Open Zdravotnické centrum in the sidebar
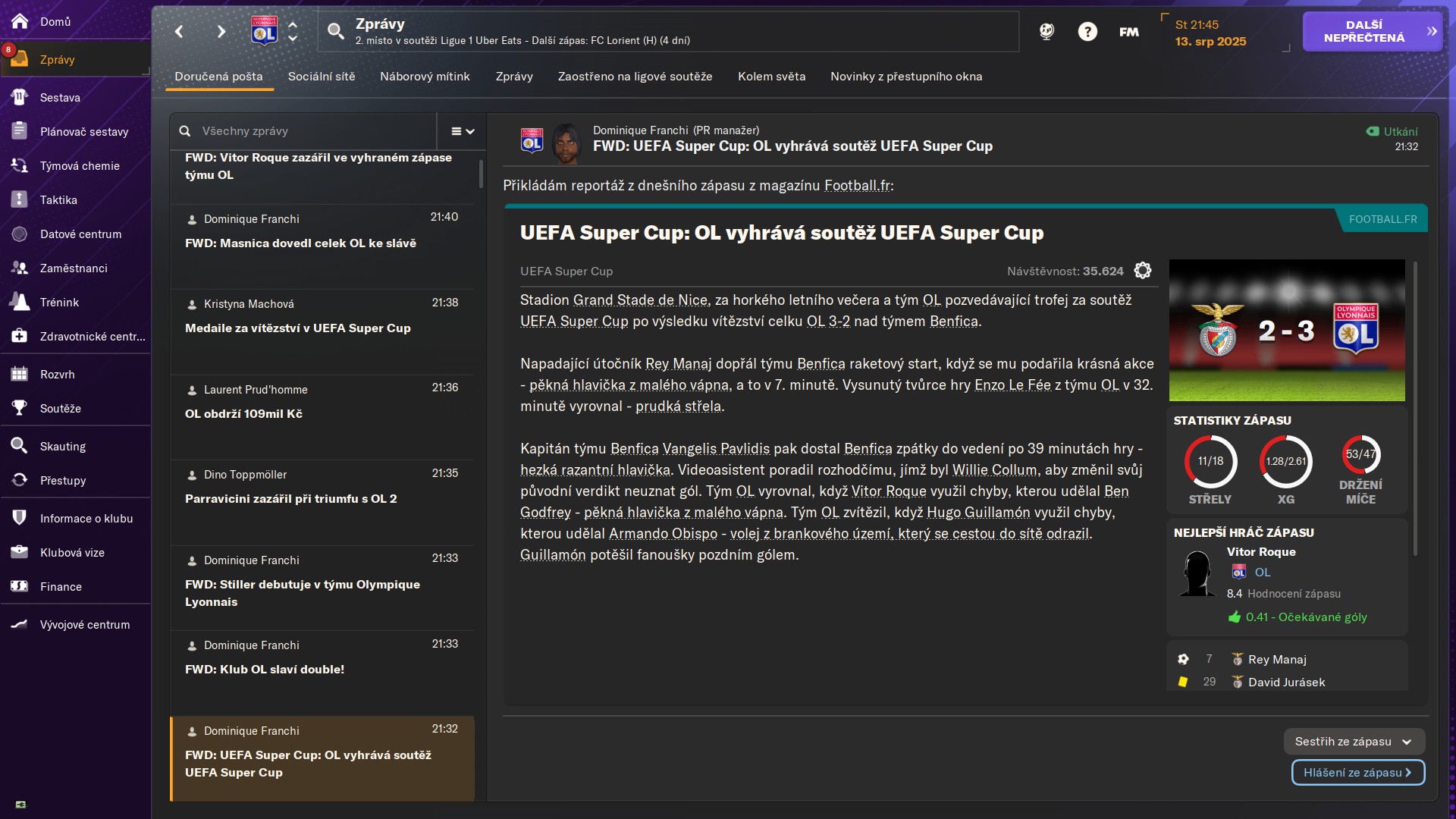1456x819 pixels. click(x=92, y=337)
